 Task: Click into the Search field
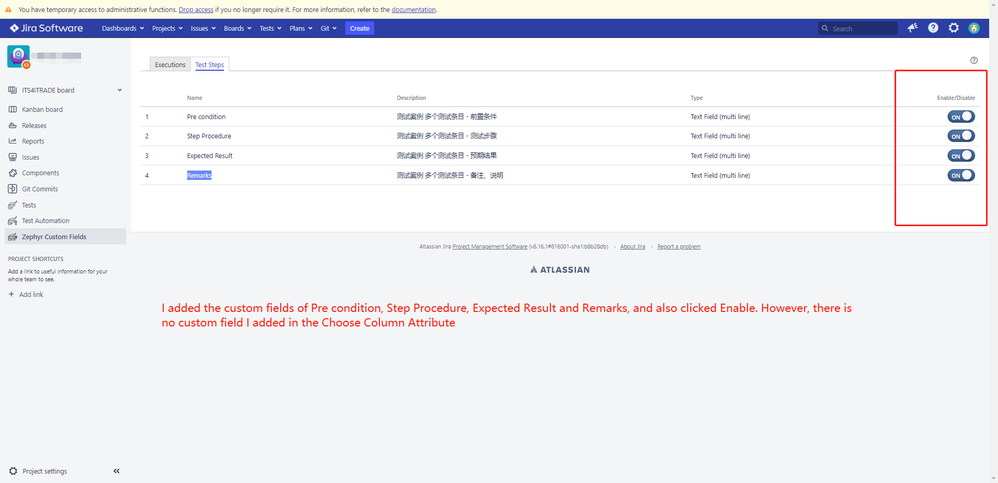click(858, 29)
